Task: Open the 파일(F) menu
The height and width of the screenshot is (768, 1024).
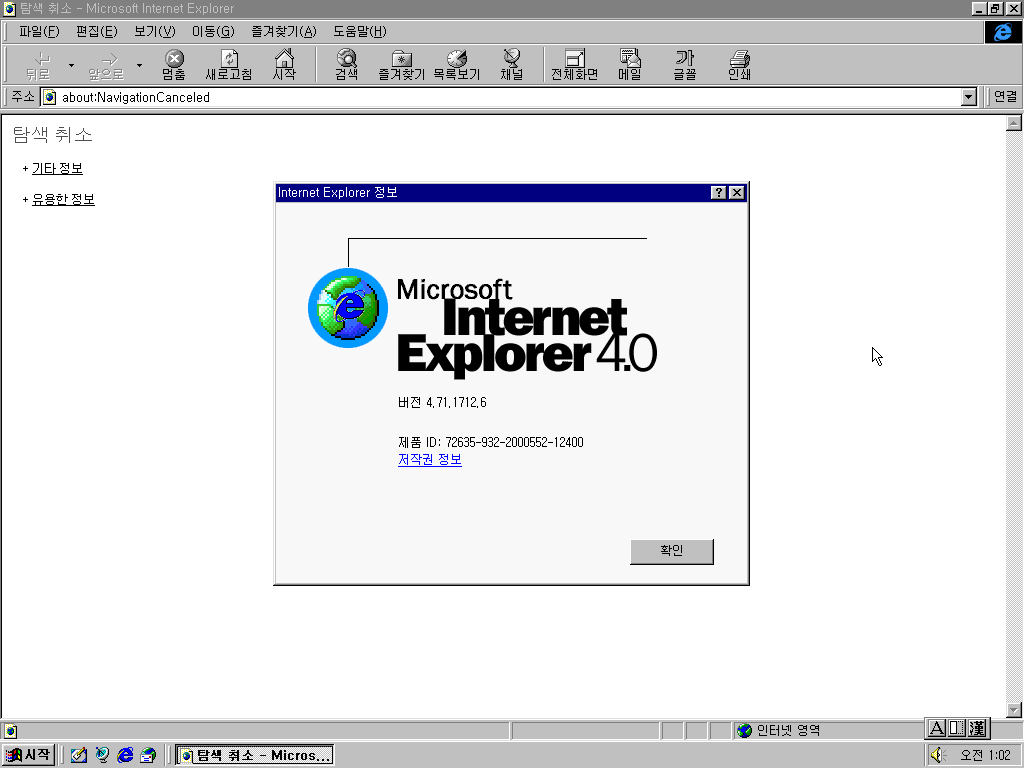Action: (x=39, y=31)
